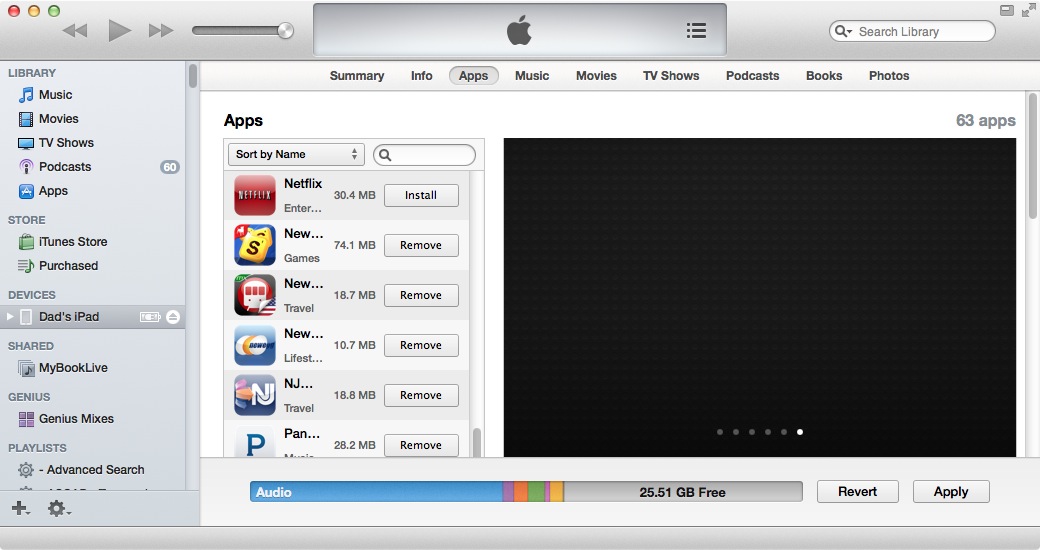The image size is (1040, 550).
Task: Click the Apply button
Action: tap(951, 492)
